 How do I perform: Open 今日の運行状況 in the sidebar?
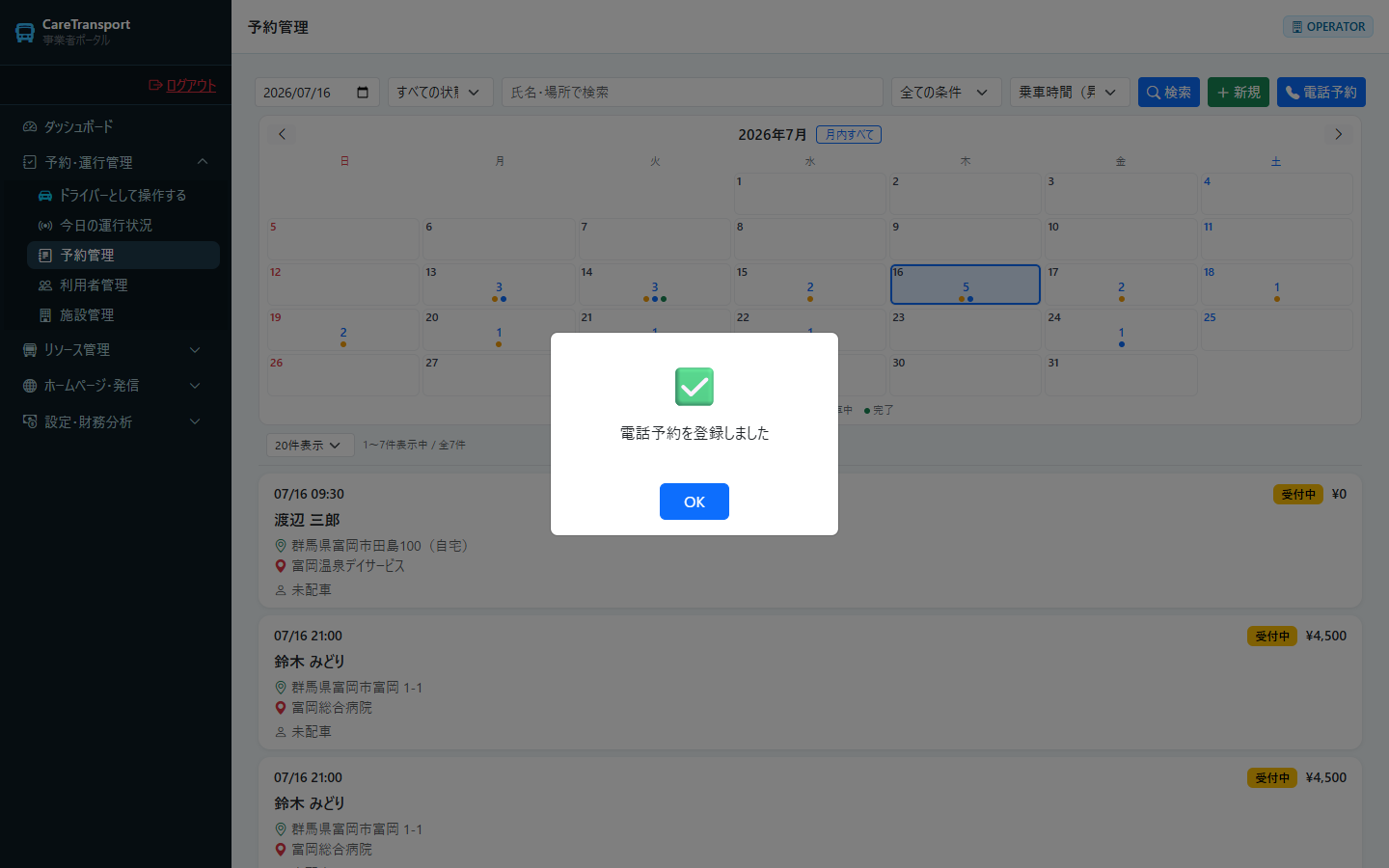tap(123, 225)
